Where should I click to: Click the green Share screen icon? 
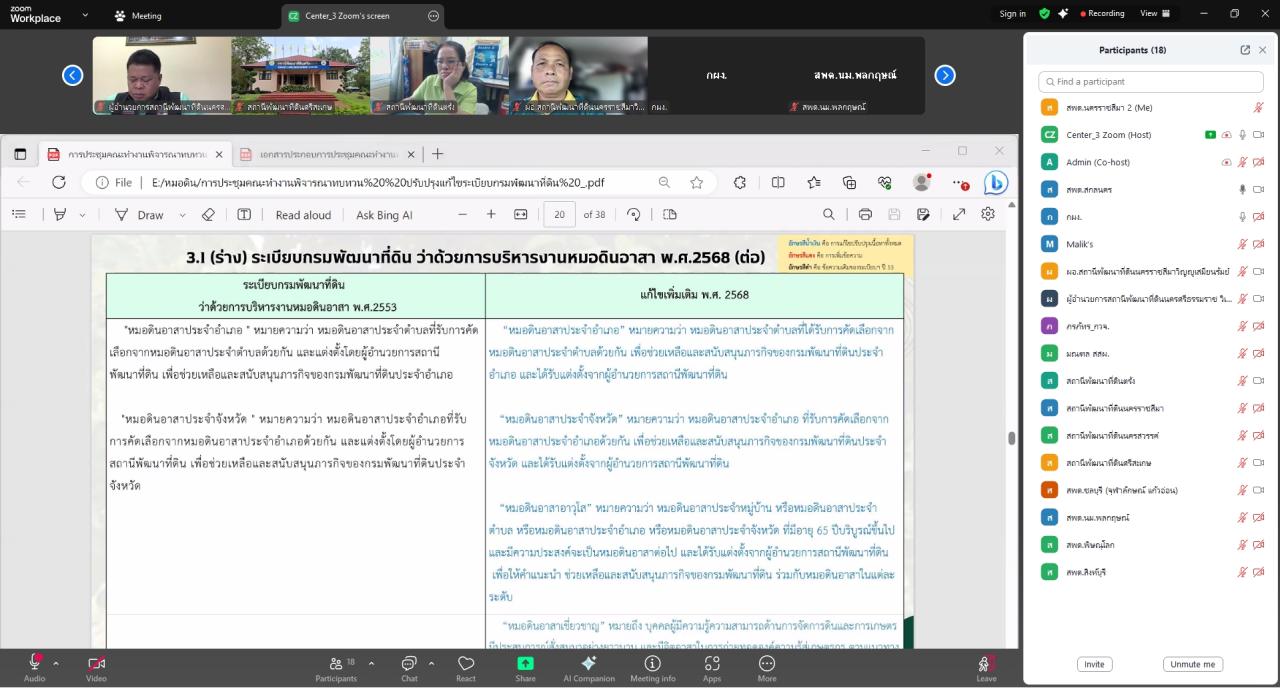click(525, 664)
